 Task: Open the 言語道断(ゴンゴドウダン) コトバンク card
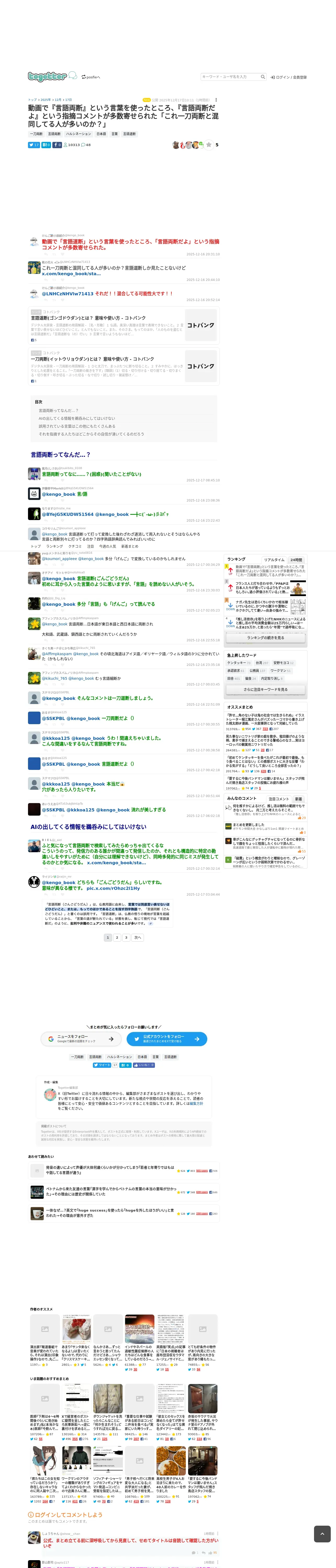124,326
